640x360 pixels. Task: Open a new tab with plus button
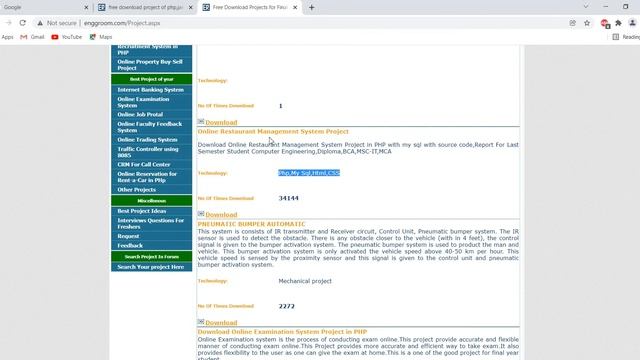coord(311,7)
